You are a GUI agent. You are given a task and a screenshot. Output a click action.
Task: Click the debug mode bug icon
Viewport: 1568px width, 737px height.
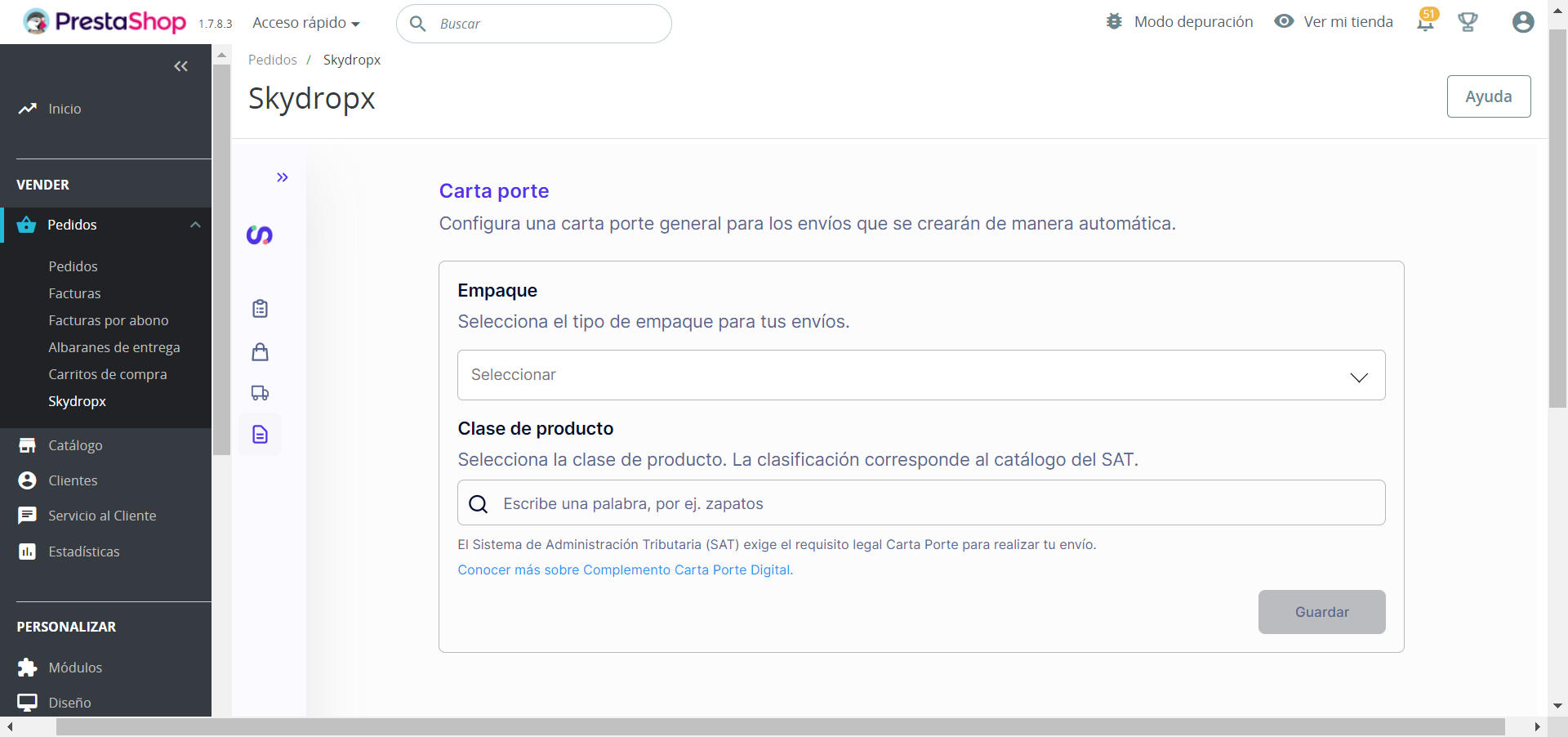(1115, 21)
